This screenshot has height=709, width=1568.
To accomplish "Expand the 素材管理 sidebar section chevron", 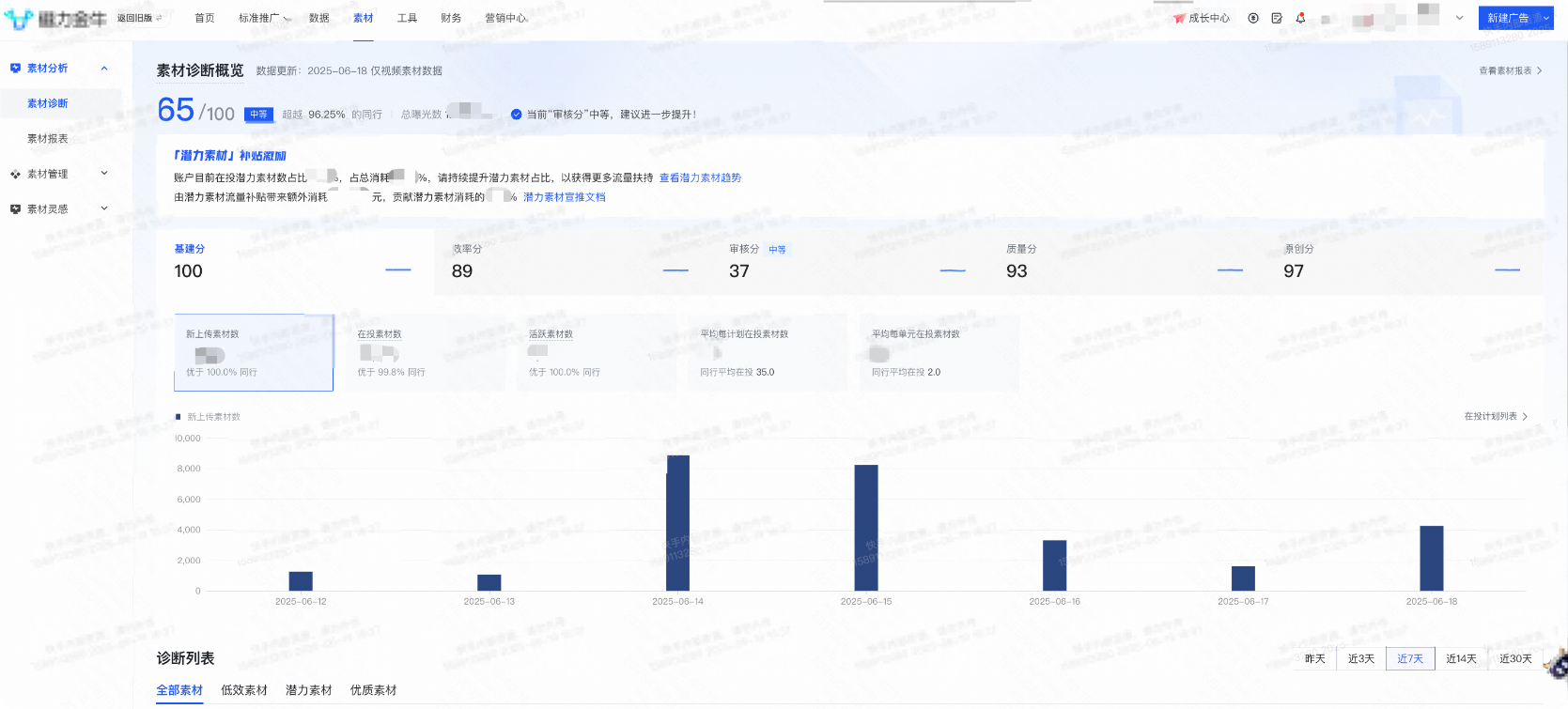I will coord(104,174).
